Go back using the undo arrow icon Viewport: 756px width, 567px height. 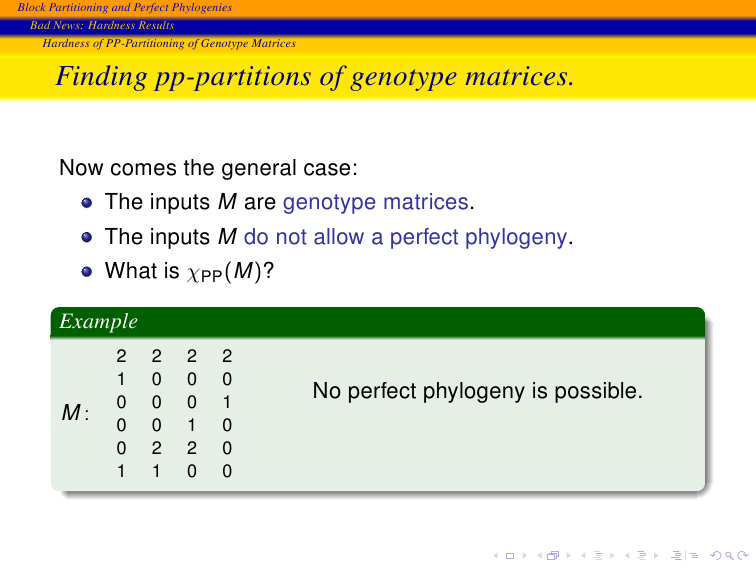[715, 555]
